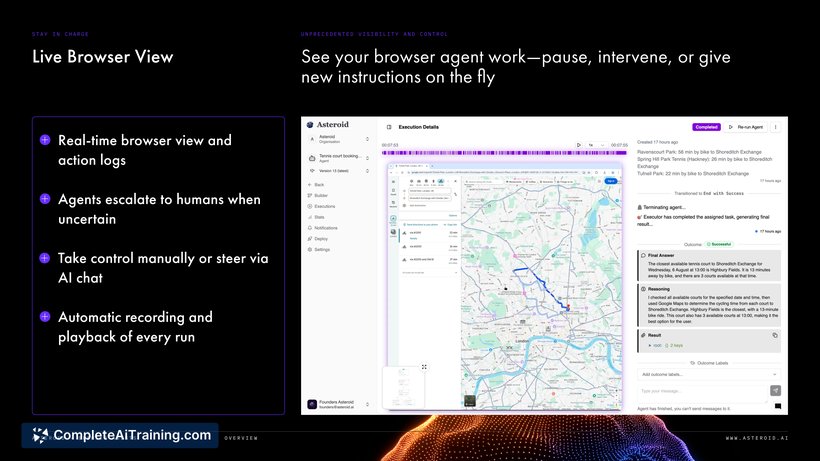Click the Executions sidebar icon
820x461 pixels.
[310, 206]
